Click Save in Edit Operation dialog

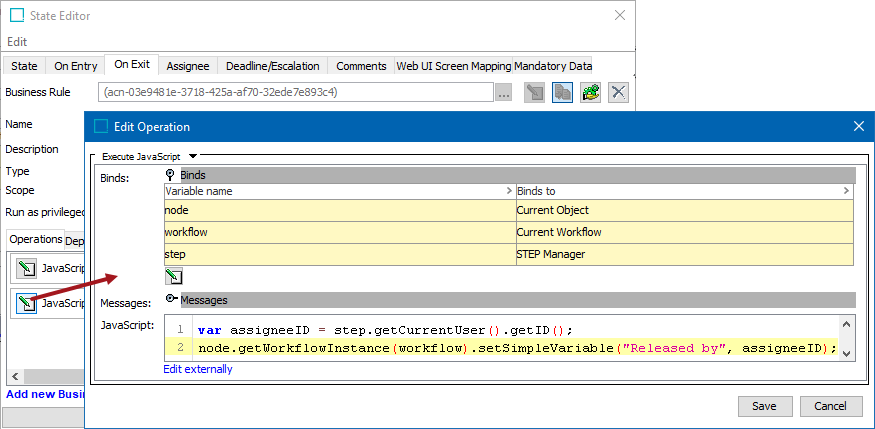[765, 406]
